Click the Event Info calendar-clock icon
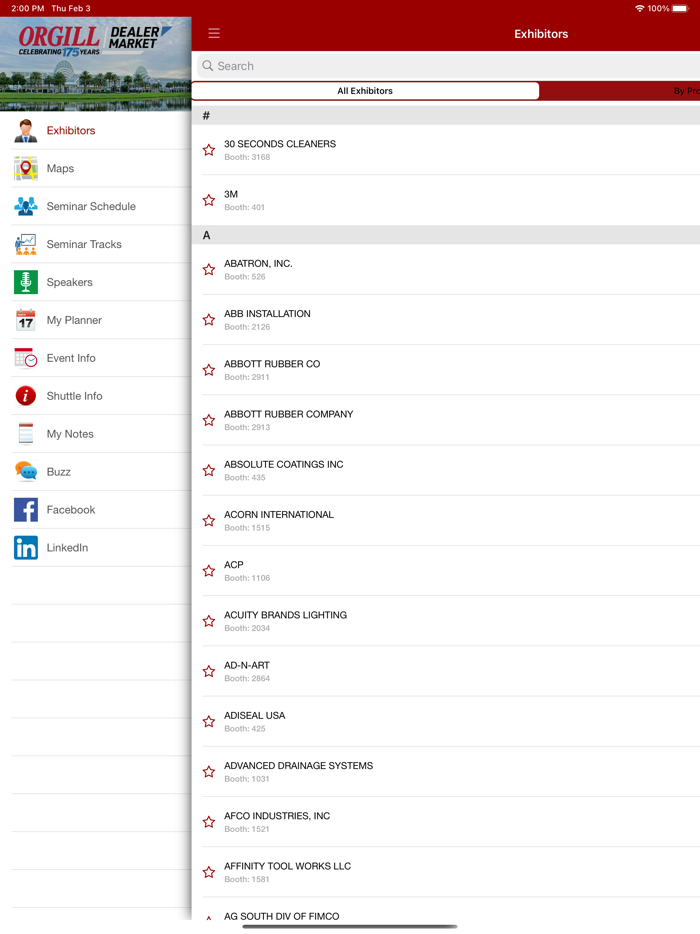The height and width of the screenshot is (934, 700). tap(26, 358)
